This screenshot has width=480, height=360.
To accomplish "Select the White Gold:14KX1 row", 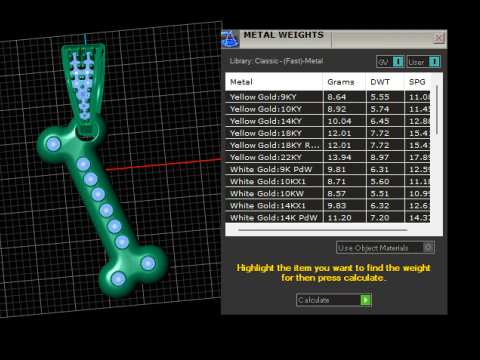I will (x=328, y=205).
